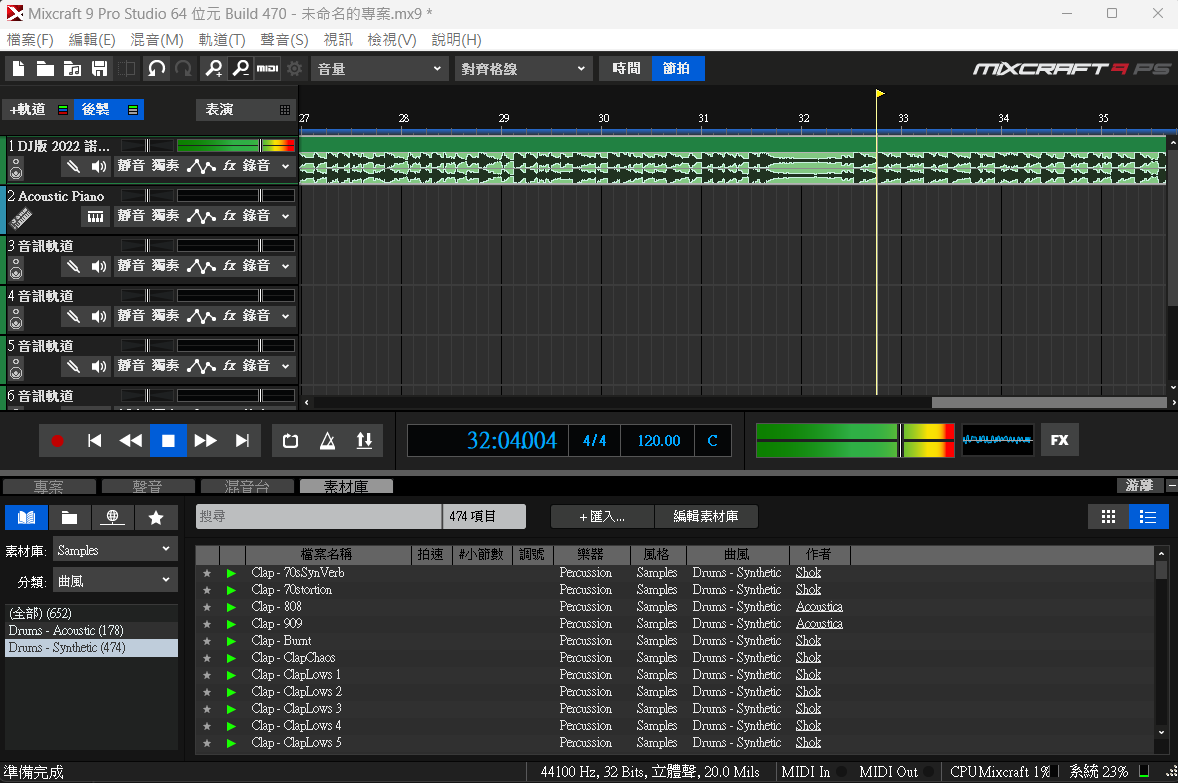This screenshot has width=1178, height=783.
Task: Click the Zoom In magnifier icon
Action: tap(213, 69)
